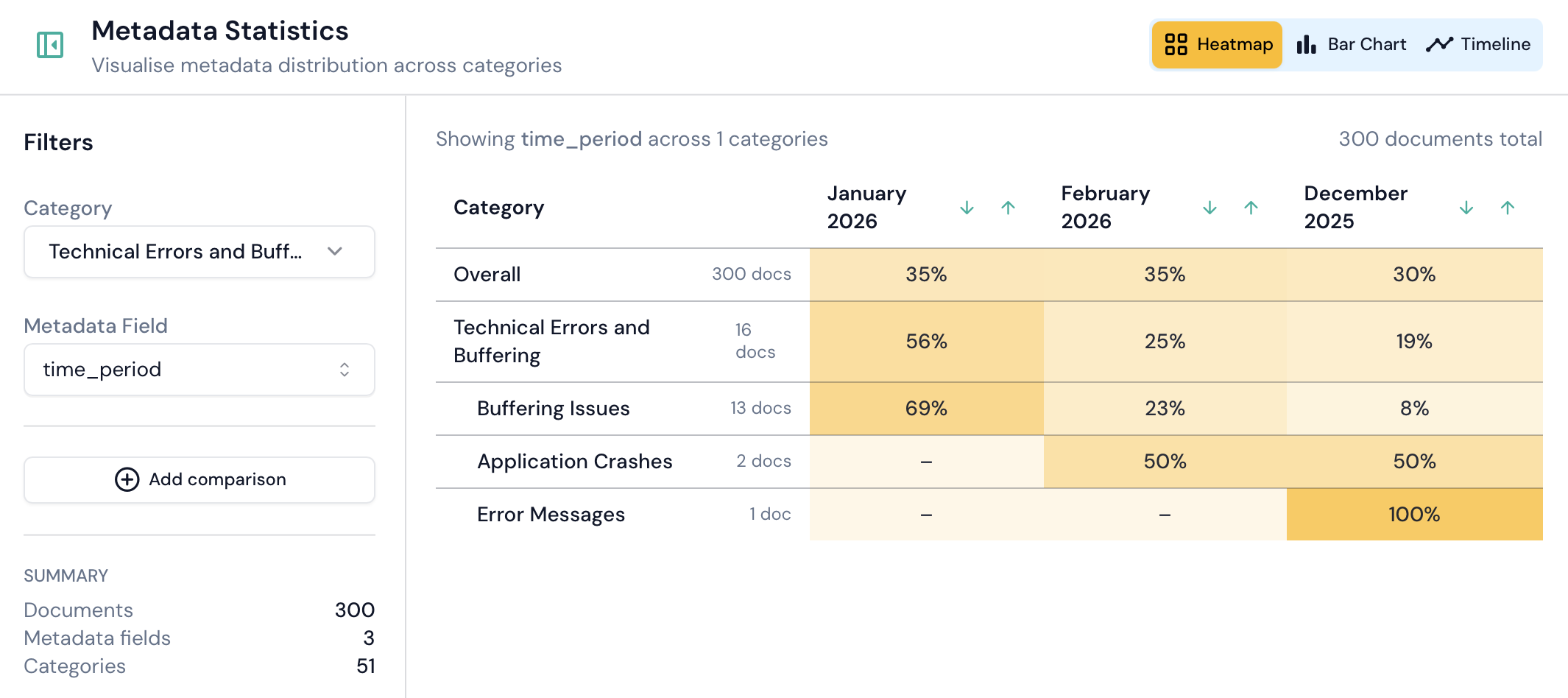
Task: Click the 100% Error Messages December cell
Action: coord(1413,515)
